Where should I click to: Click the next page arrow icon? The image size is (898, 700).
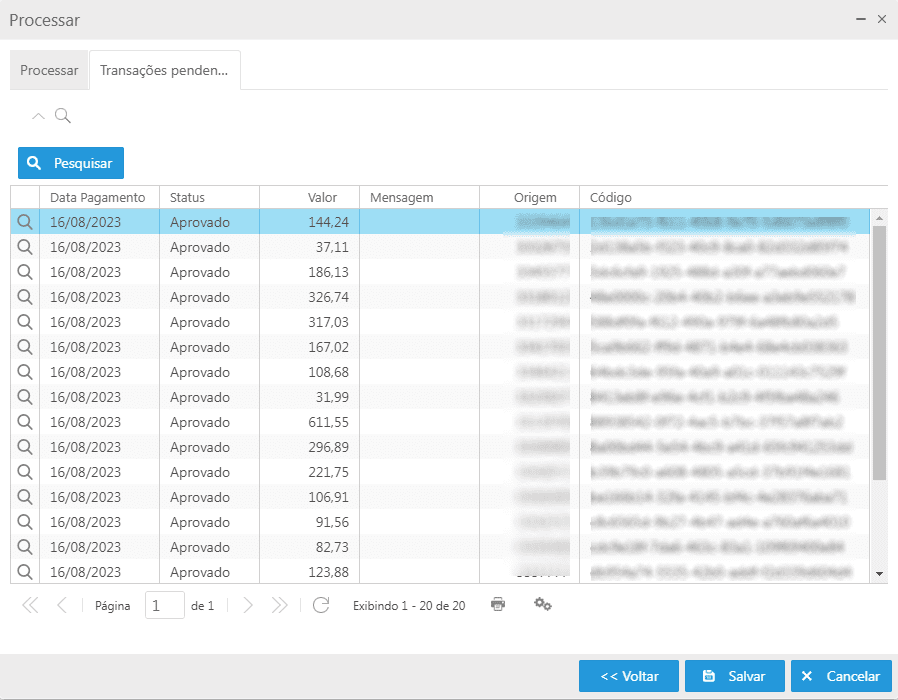[247, 605]
